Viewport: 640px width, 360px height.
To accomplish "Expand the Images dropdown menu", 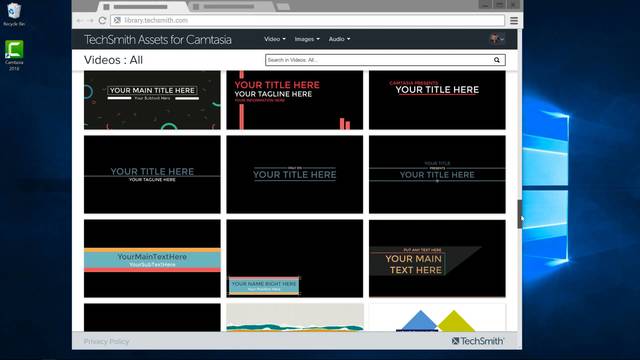I will click(307, 39).
